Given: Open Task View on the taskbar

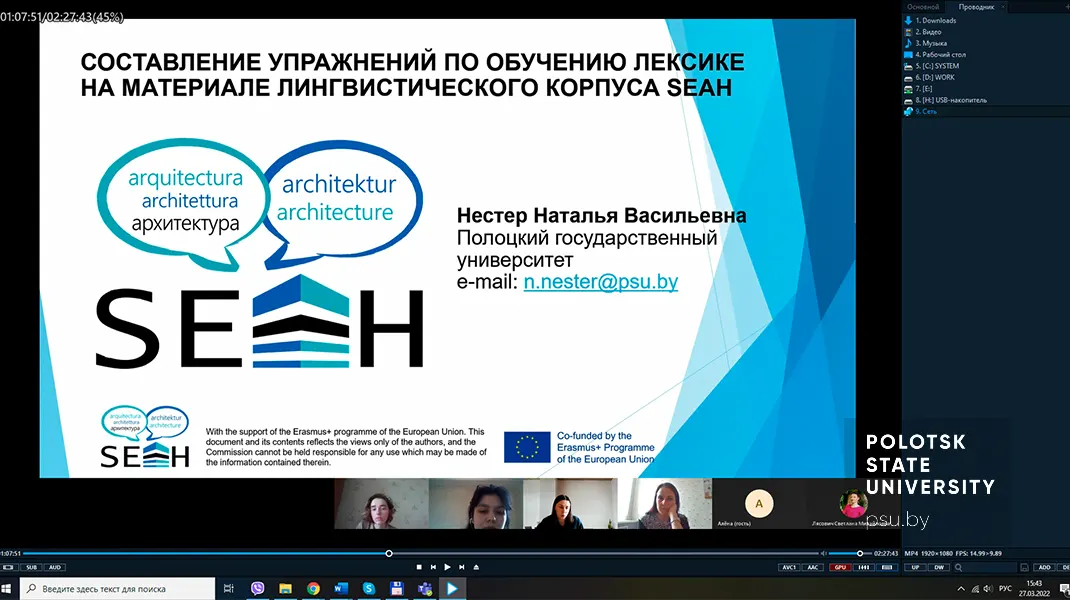Looking at the screenshot, I should click(x=229, y=588).
